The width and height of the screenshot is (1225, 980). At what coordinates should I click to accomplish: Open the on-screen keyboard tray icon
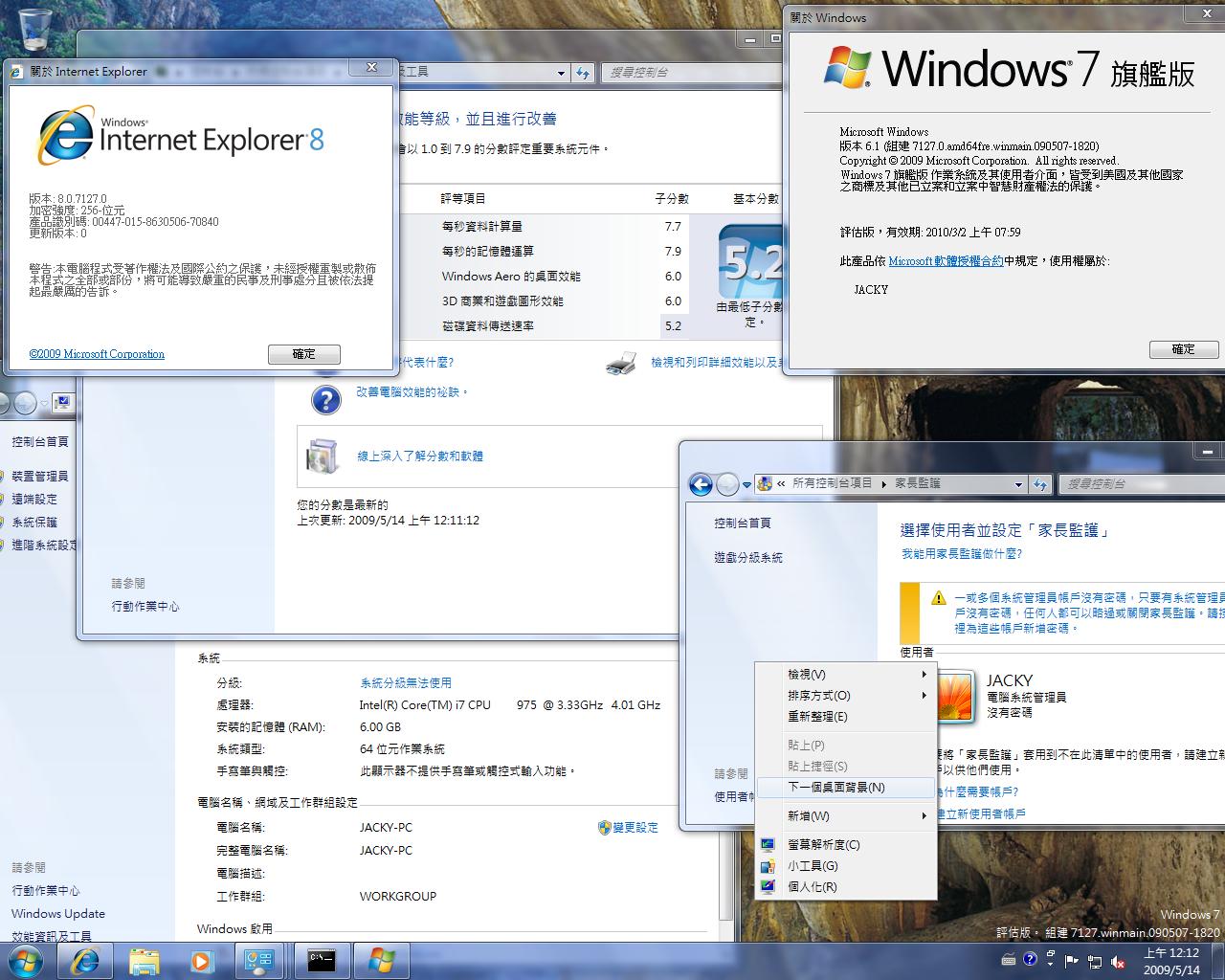pos(1008,960)
